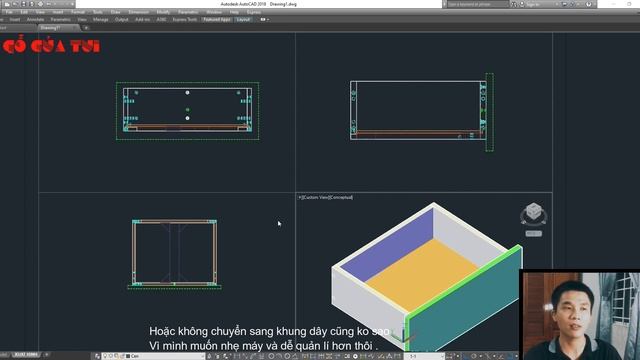Screen dimensions: 640x360
Task: Open the Tools menu
Action: coord(98,12)
